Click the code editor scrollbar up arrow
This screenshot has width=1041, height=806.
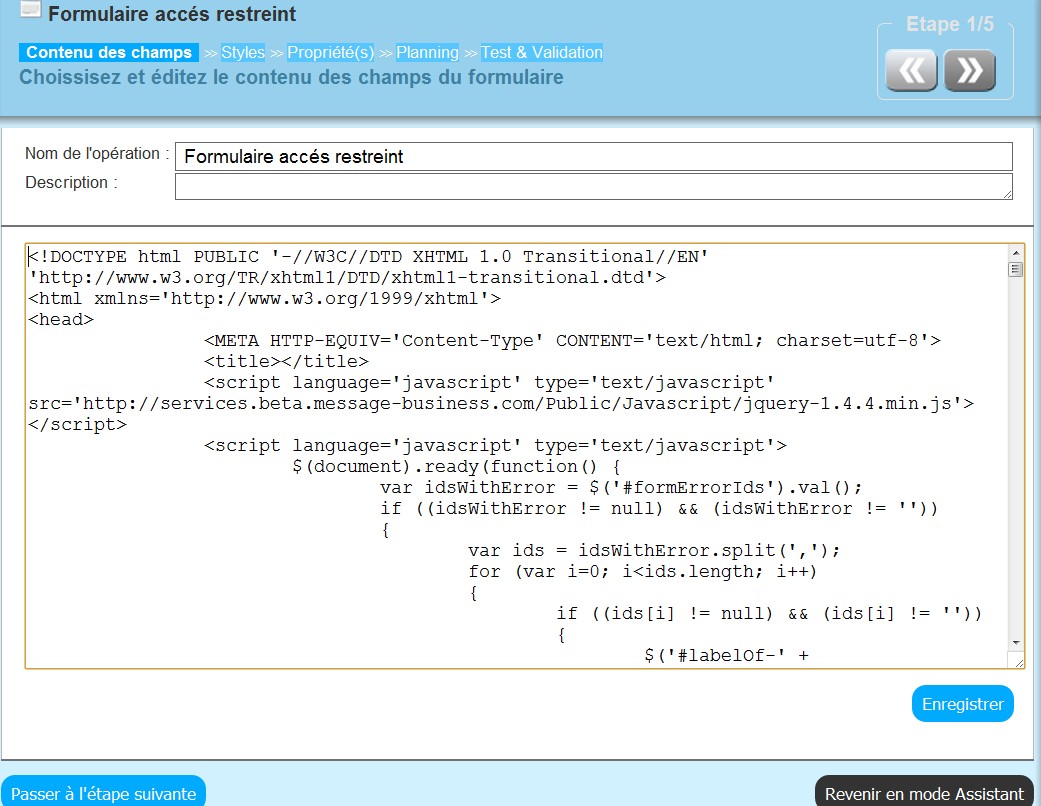pyautogui.click(x=1016, y=253)
